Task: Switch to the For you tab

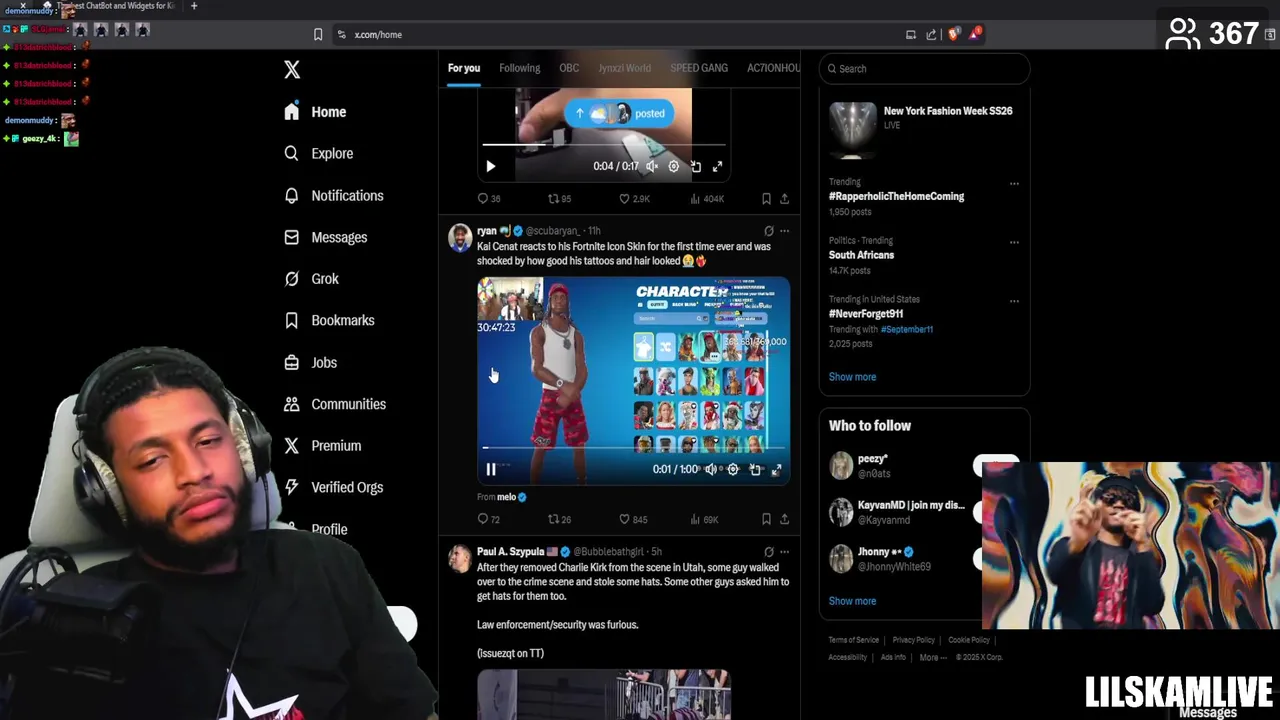Action: pos(464,68)
